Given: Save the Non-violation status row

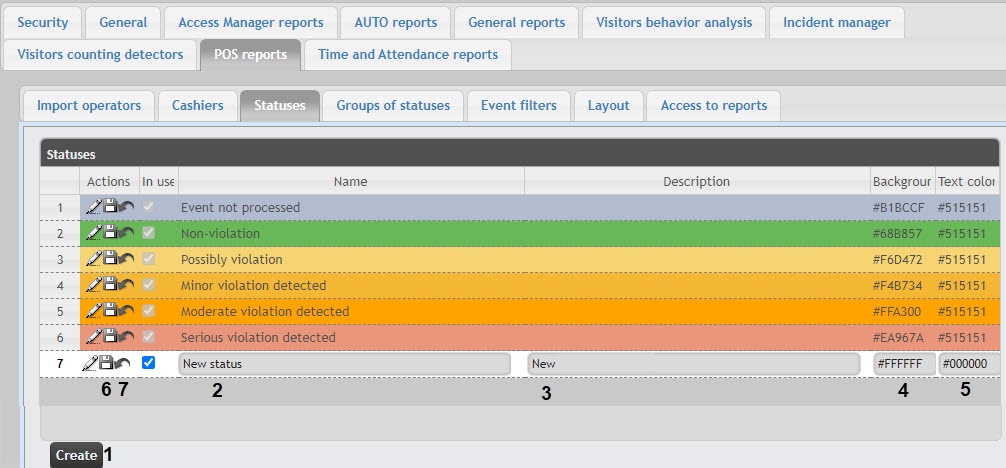Looking at the screenshot, I should pos(110,233).
